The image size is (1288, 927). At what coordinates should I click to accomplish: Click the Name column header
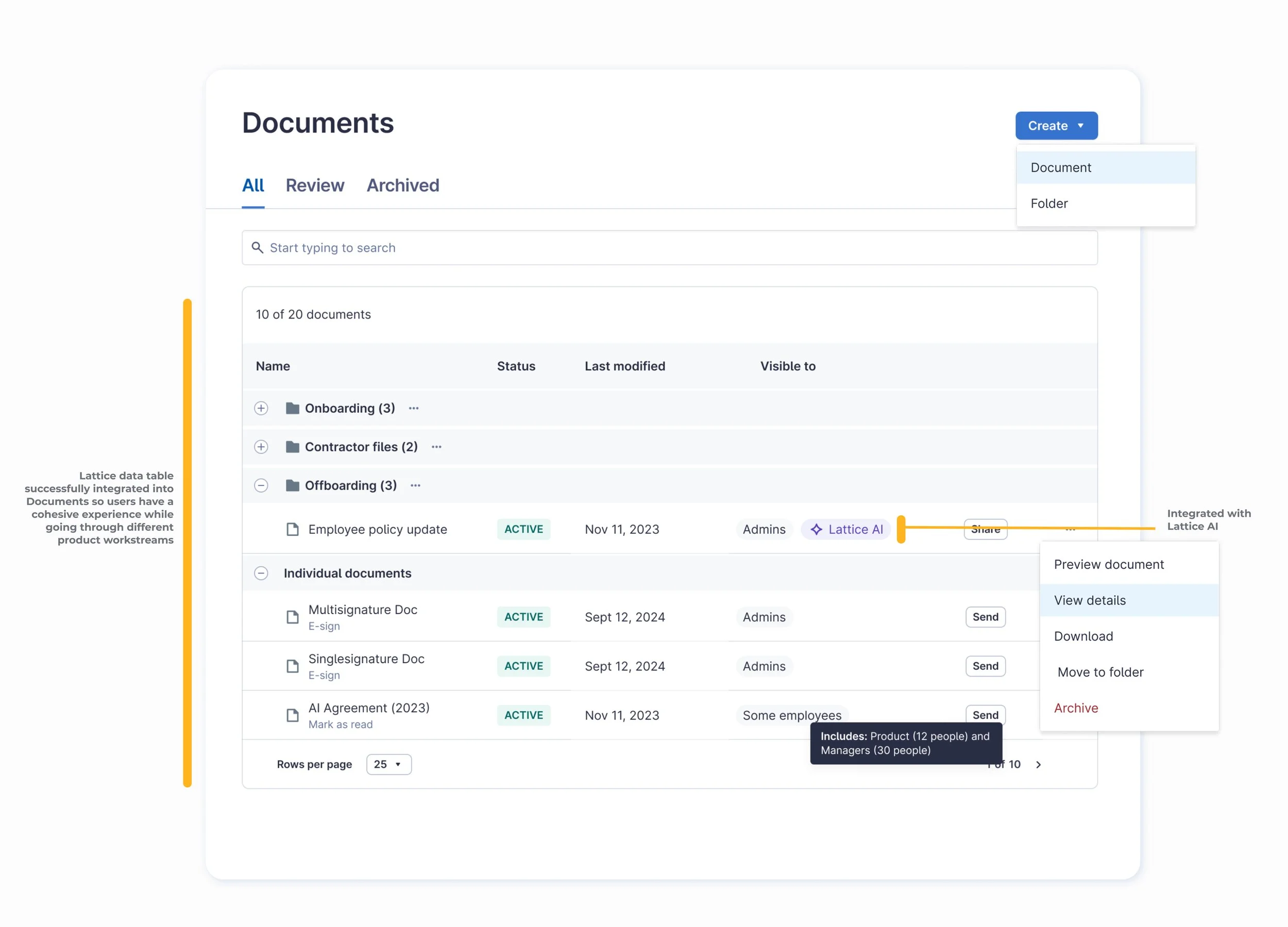(273, 366)
